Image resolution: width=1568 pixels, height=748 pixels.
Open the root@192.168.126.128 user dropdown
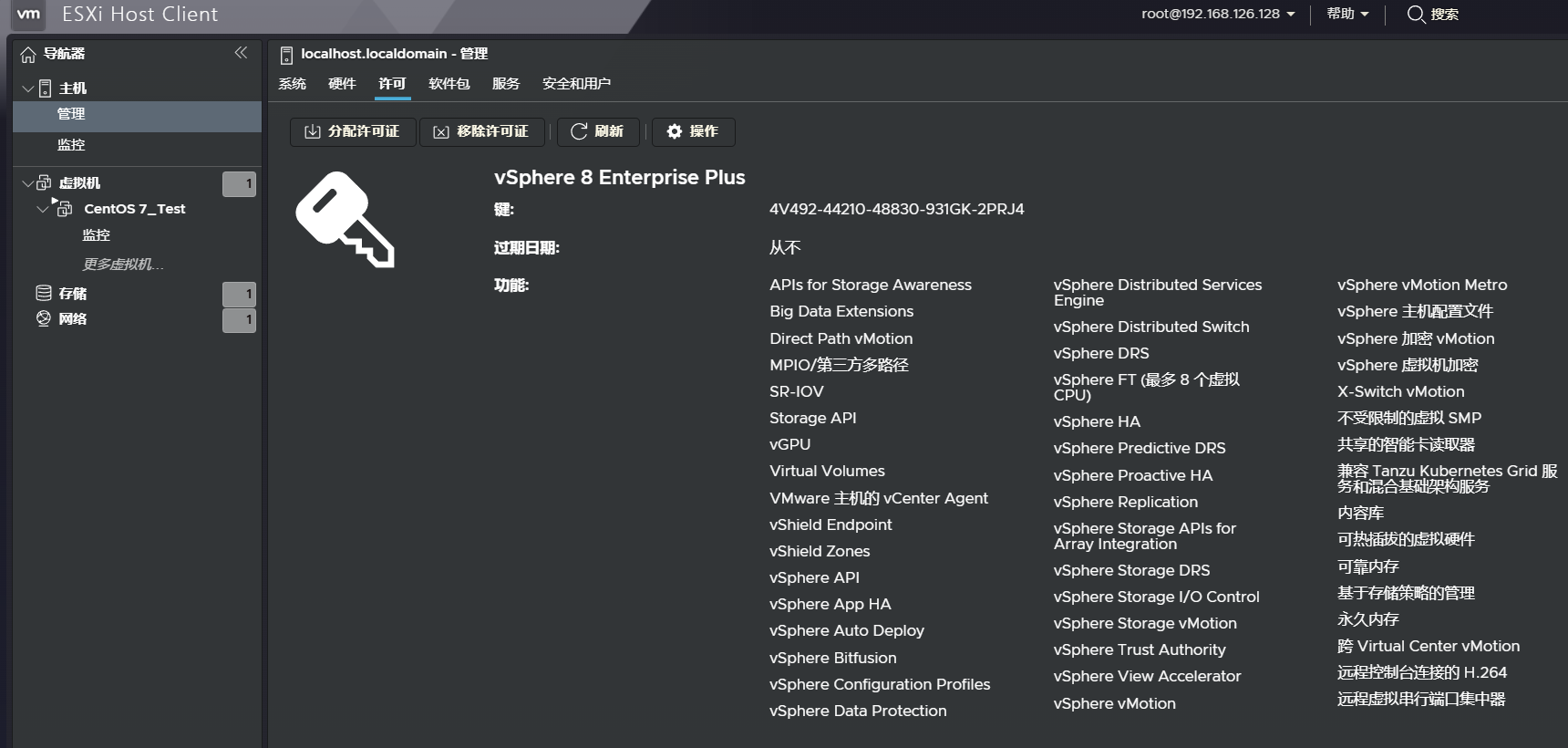pyautogui.click(x=1218, y=14)
